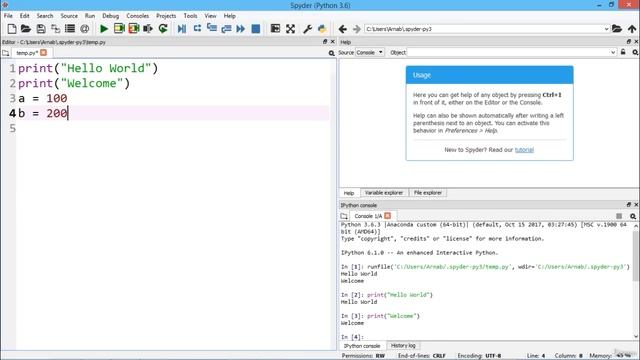Go back with the left arrow

pos(343,29)
